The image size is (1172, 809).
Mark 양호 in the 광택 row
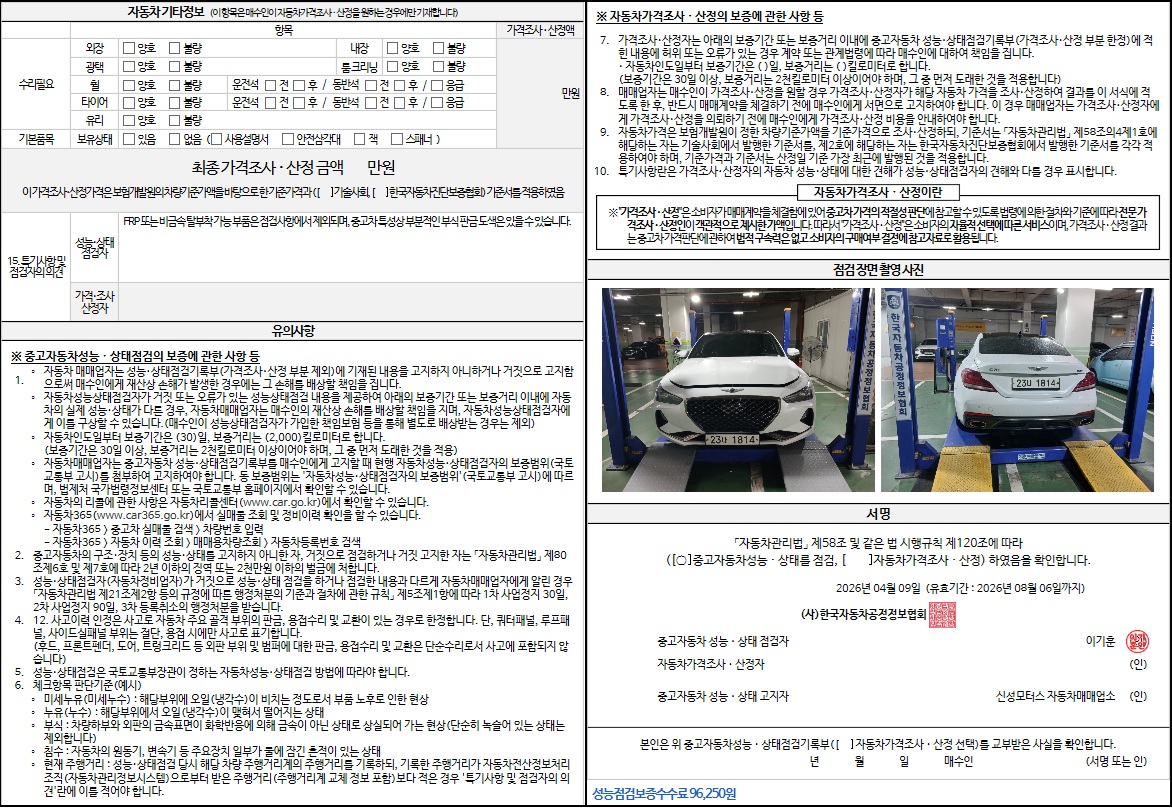pos(129,67)
